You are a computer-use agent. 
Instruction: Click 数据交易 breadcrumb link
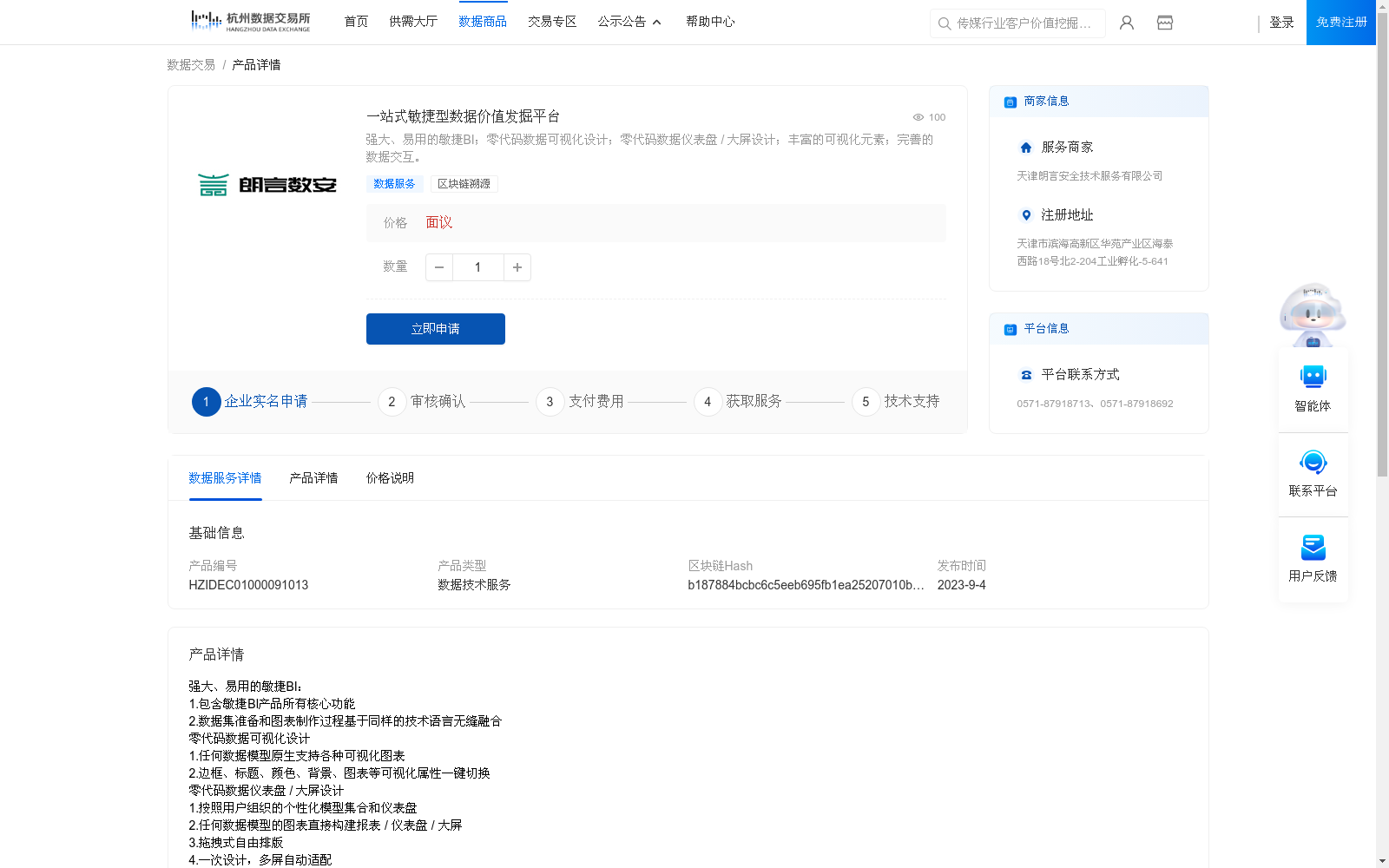191,65
